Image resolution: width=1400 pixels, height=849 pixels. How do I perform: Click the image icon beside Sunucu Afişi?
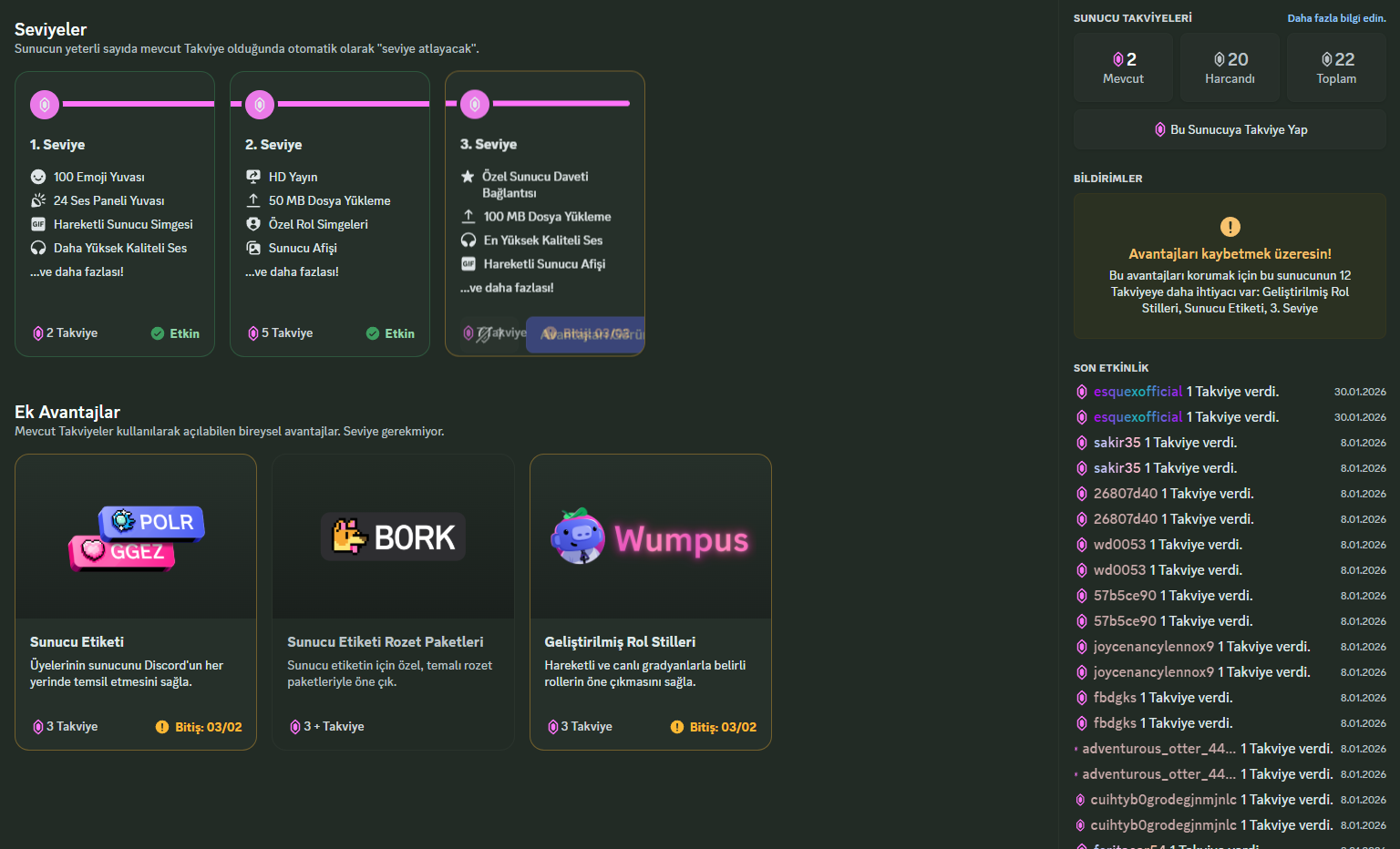point(253,248)
